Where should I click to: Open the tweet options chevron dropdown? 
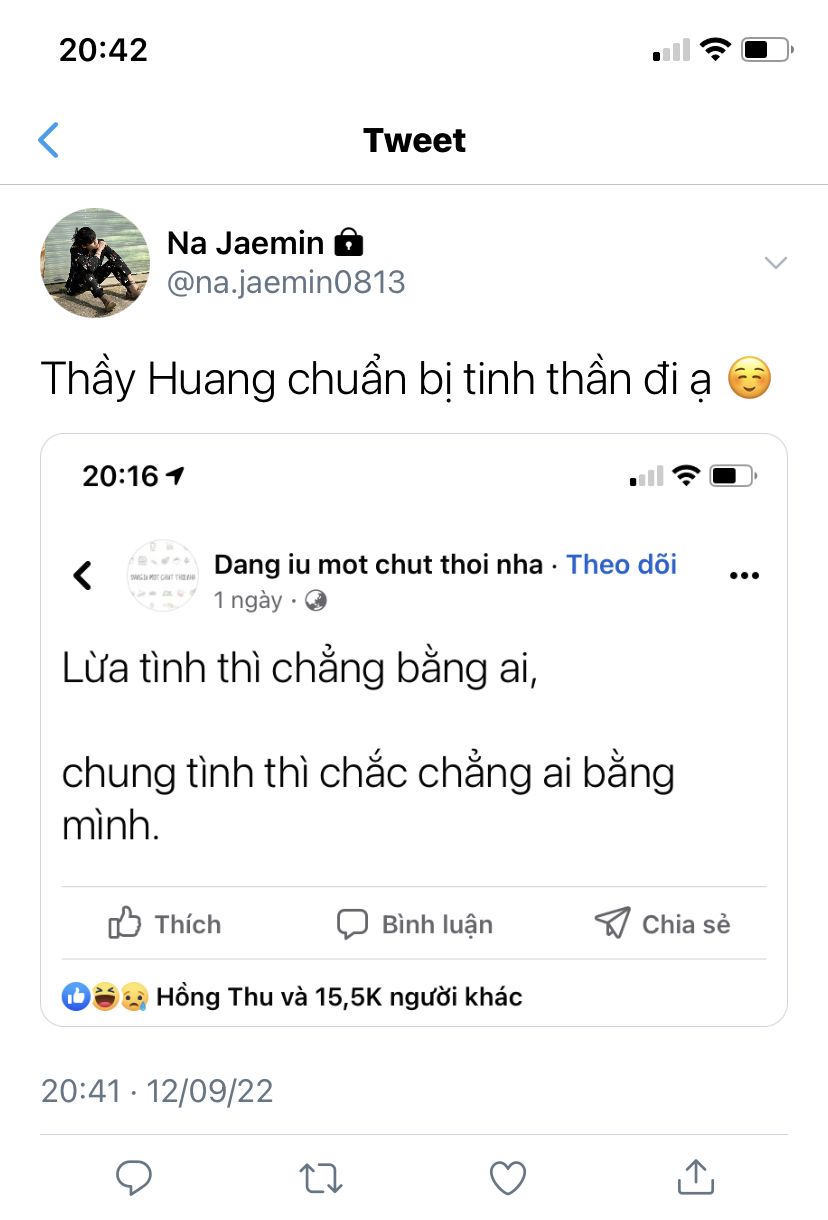pyautogui.click(x=775, y=262)
